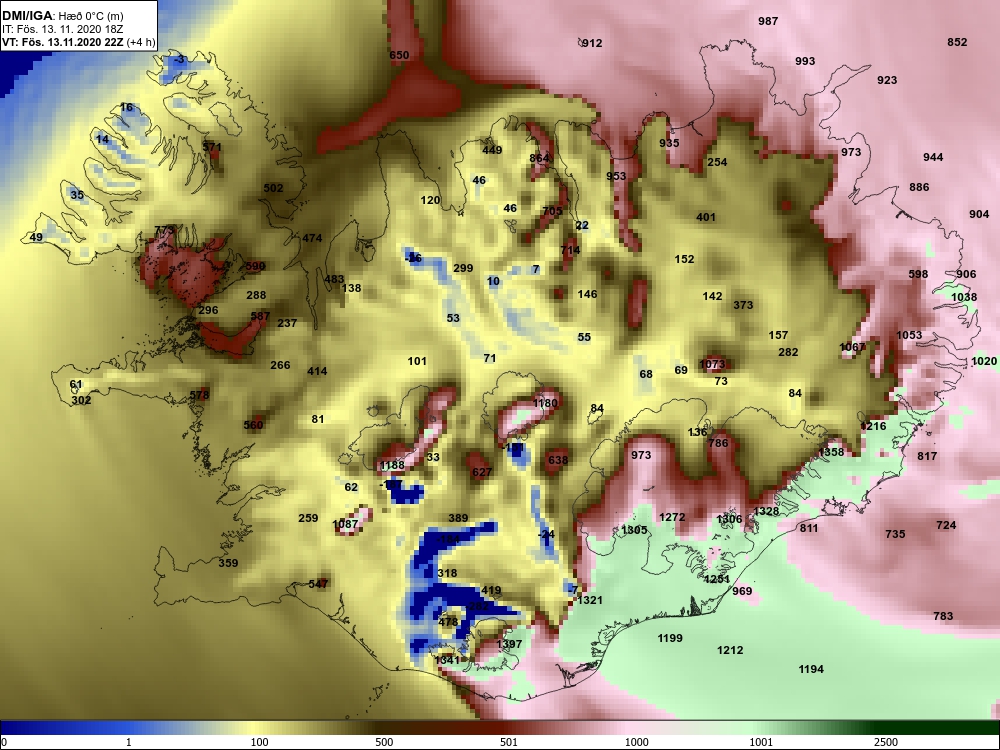This screenshot has width=1000, height=750.
Task: Click the legend label '100'
Action: [x=259, y=742]
